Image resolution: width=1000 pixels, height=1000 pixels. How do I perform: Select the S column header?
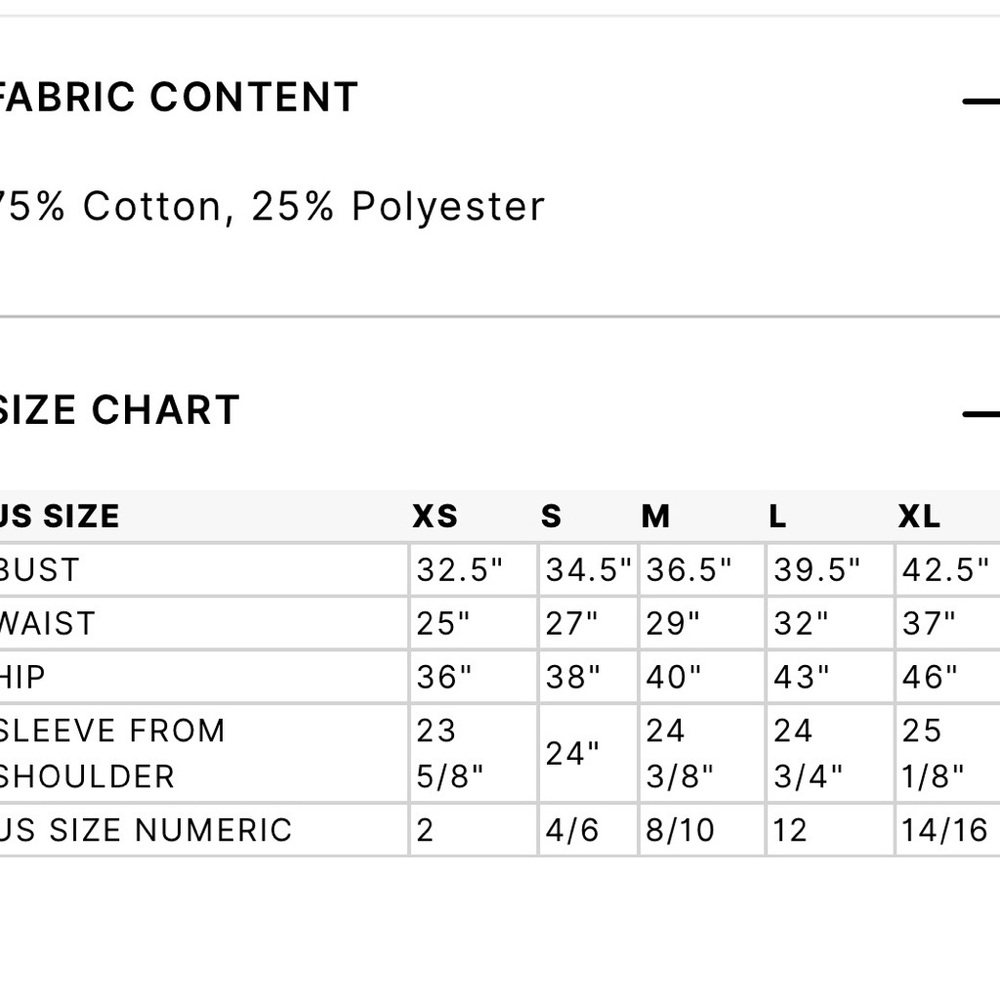(x=551, y=516)
